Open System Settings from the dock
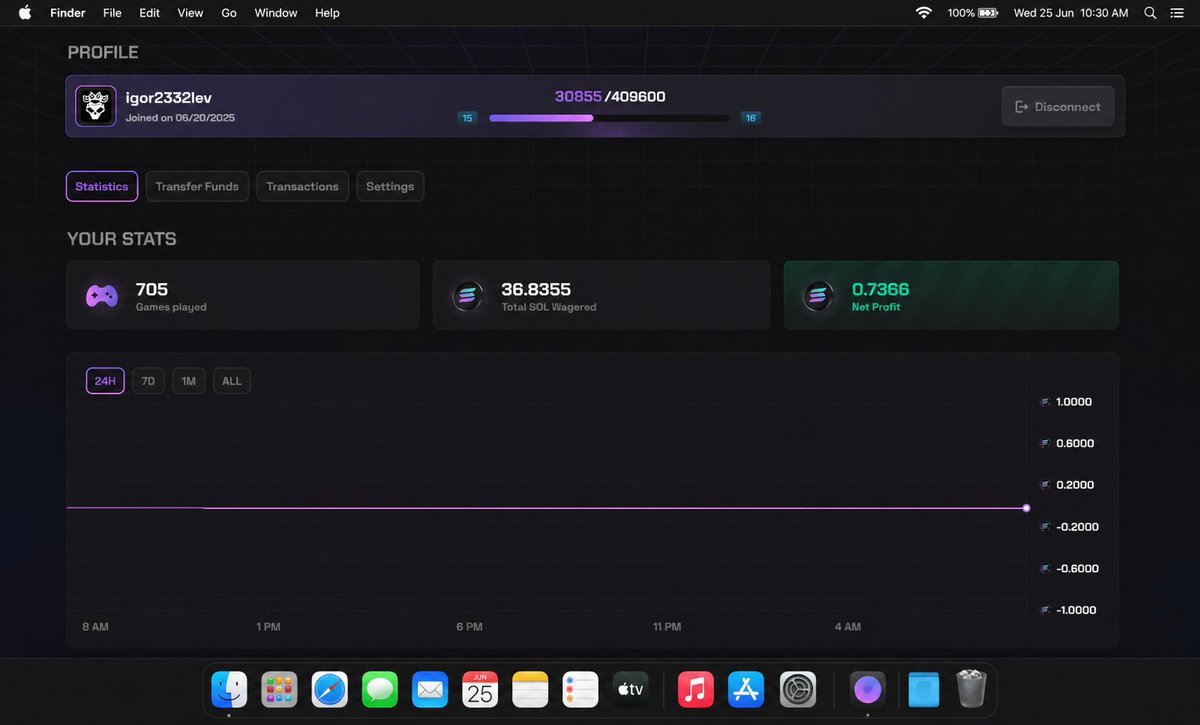Screen dimensions: 1200x725 pyautogui.click(x=798, y=689)
